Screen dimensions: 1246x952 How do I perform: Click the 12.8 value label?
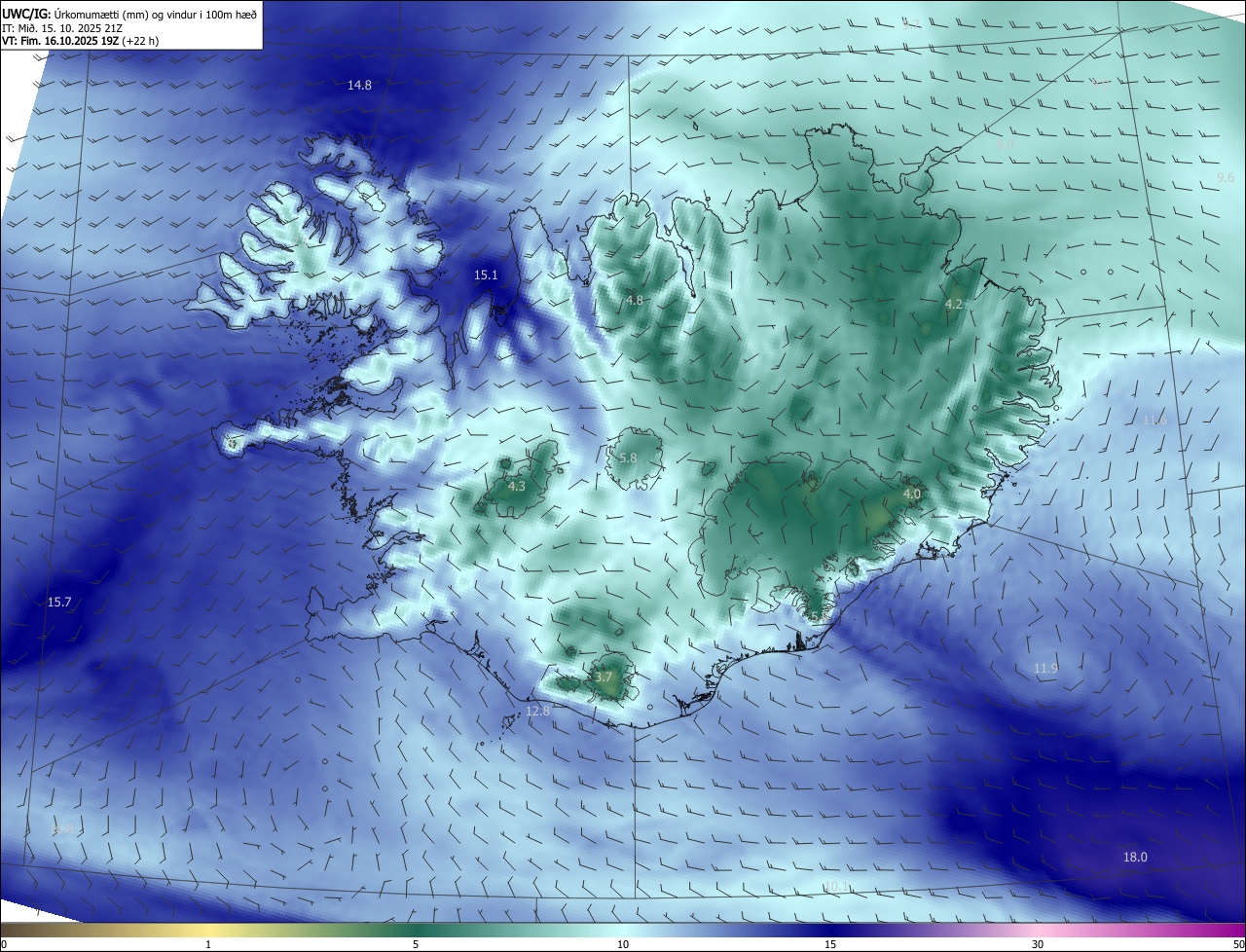pos(537,712)
